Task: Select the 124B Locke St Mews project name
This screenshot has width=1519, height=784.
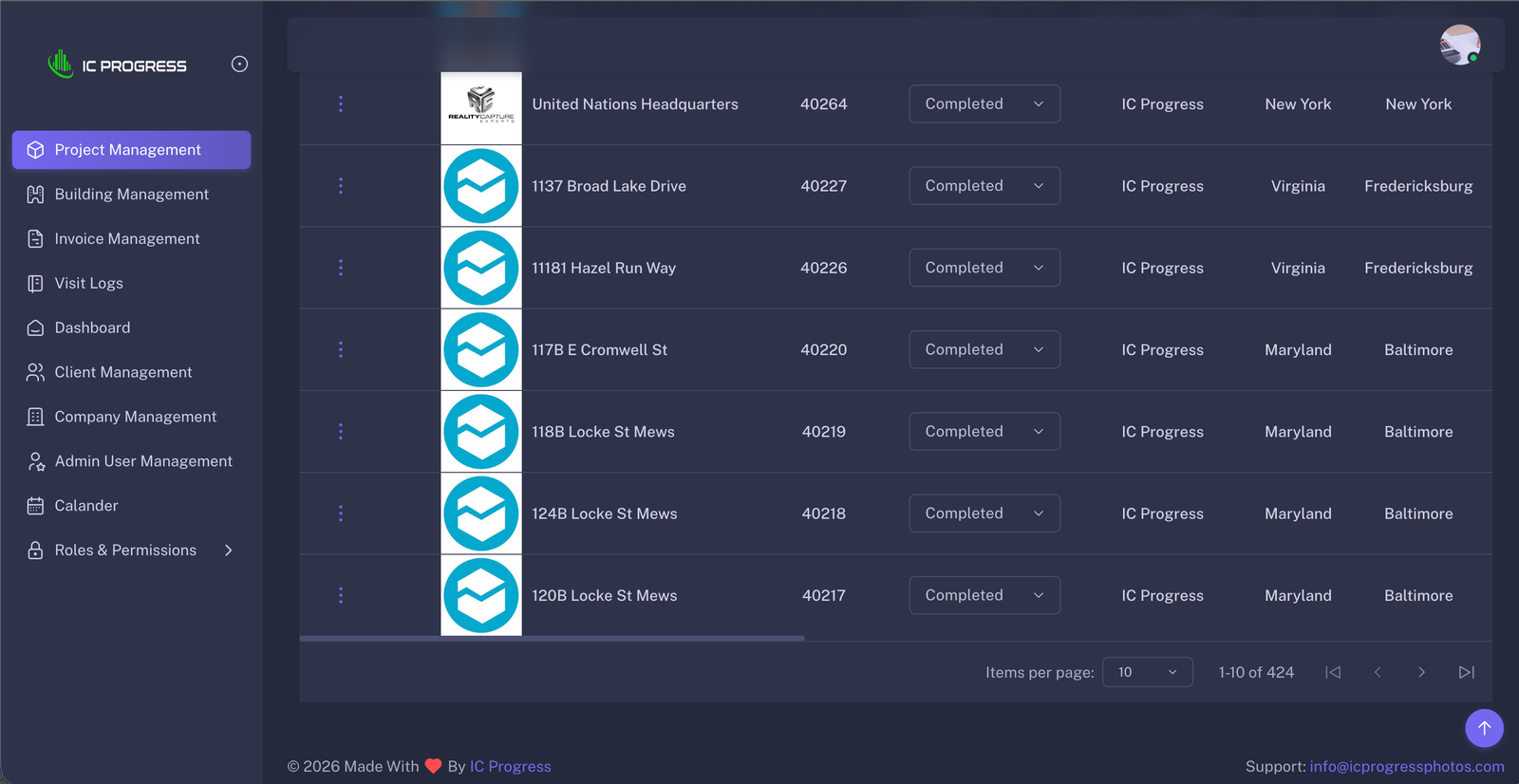Action: click(605, 513)
